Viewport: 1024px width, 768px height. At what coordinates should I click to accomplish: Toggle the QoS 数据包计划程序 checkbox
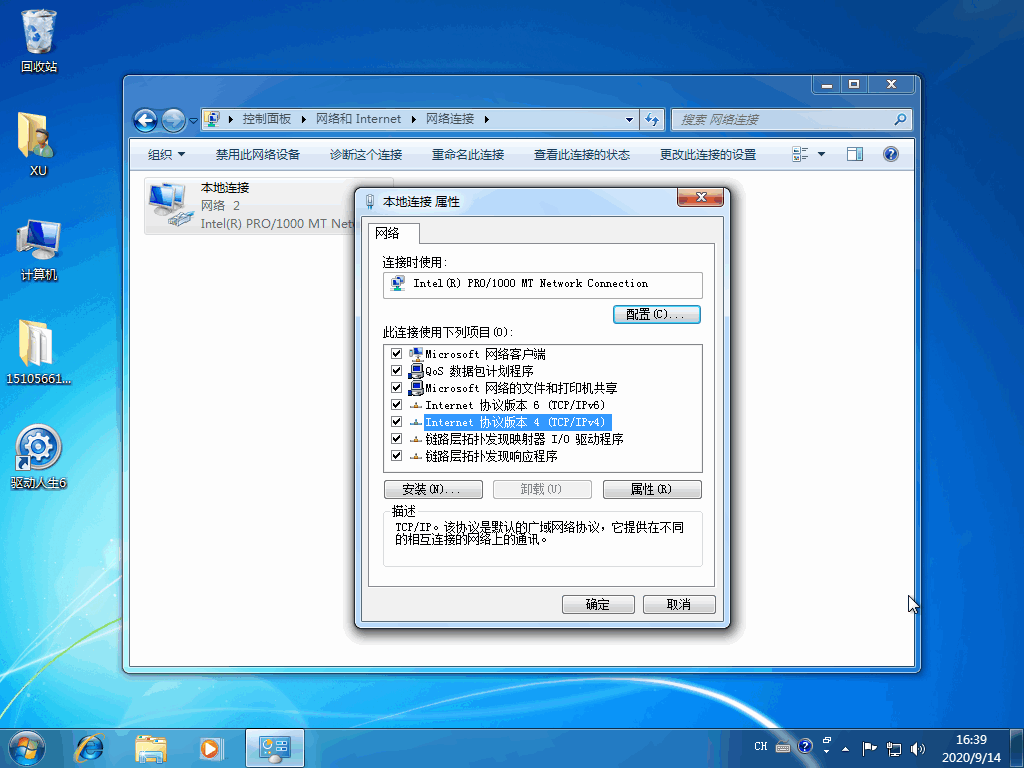click(x=396, y=371)
